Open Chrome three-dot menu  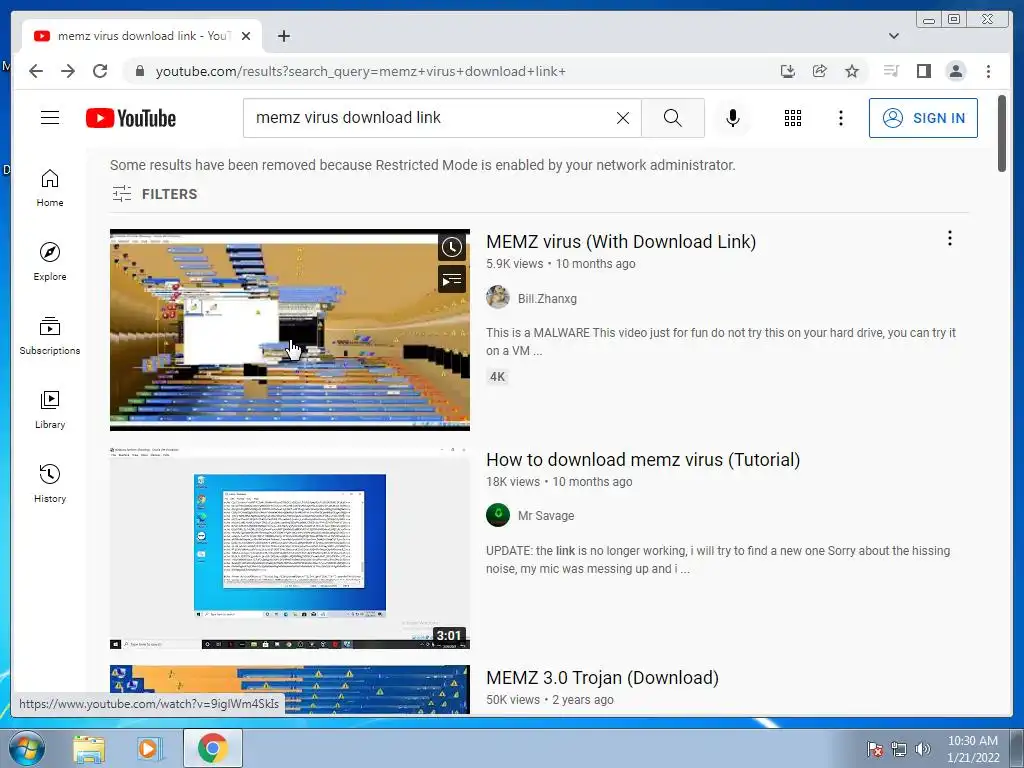click(x=988, y=71)
